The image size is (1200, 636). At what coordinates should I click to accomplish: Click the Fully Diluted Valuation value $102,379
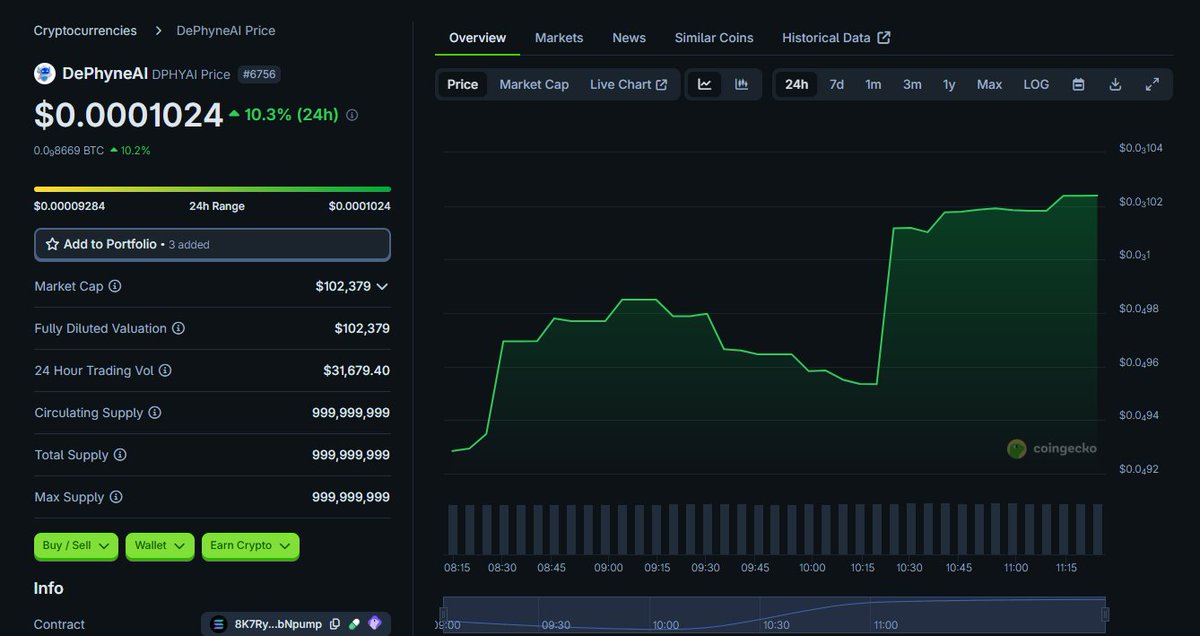362,328
